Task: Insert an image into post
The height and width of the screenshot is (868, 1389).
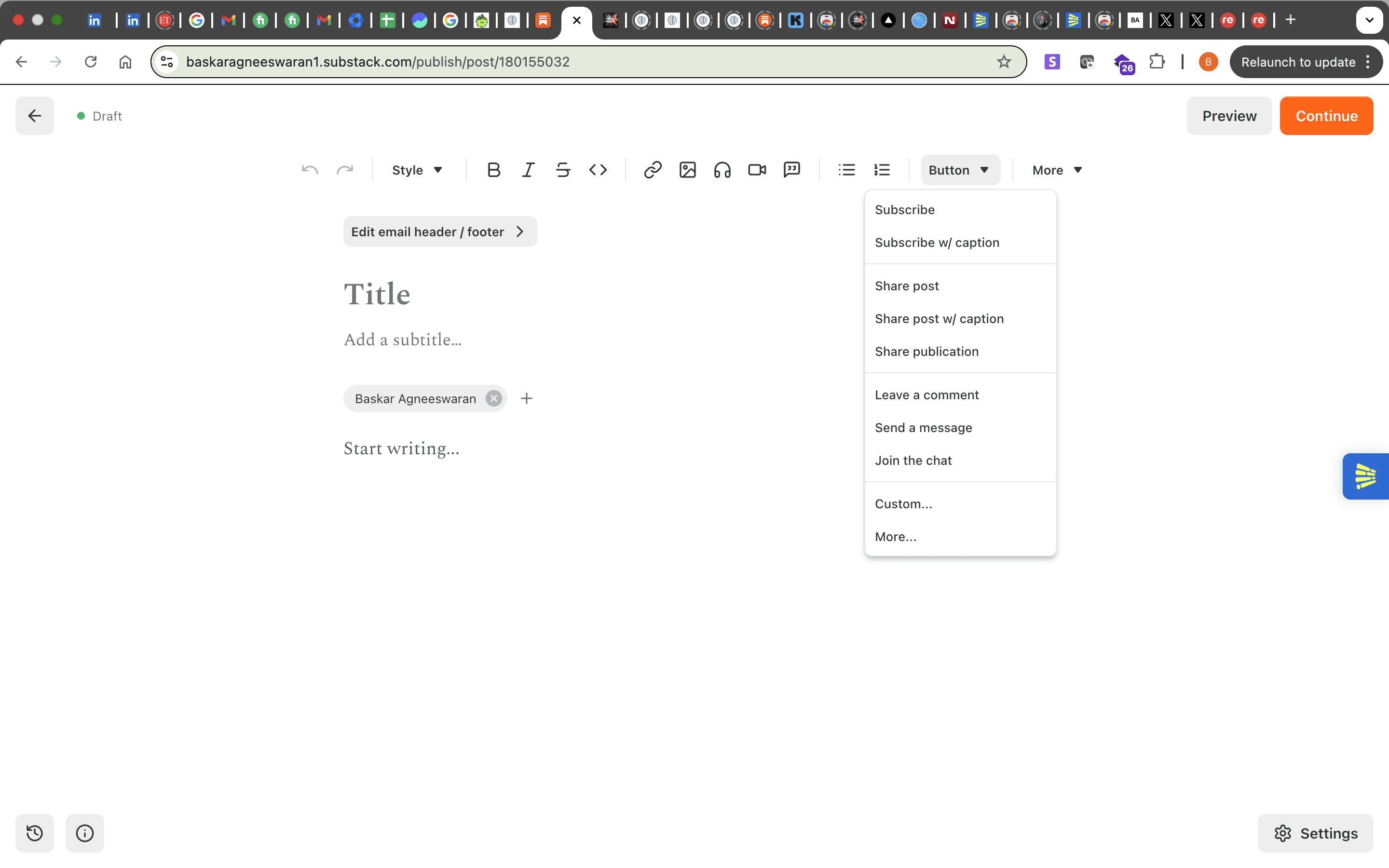Action: [687, 170]
